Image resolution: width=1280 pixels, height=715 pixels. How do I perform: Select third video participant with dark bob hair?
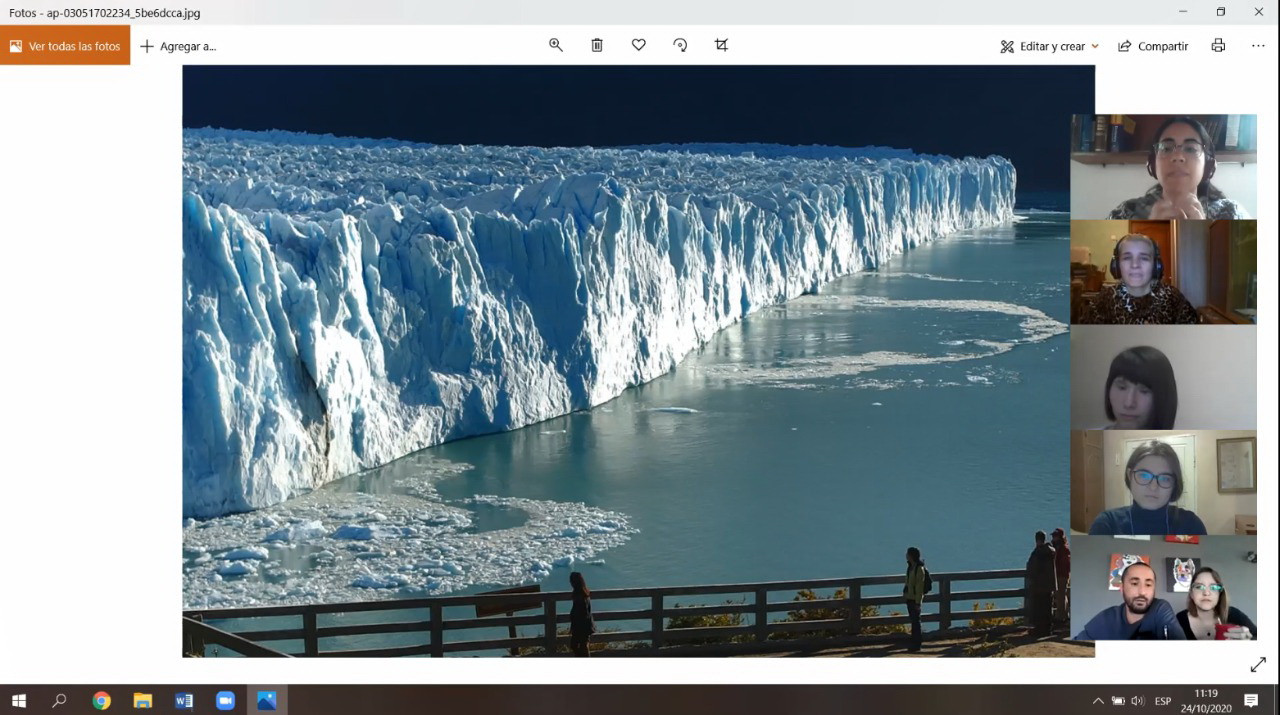click(1163, 377)
